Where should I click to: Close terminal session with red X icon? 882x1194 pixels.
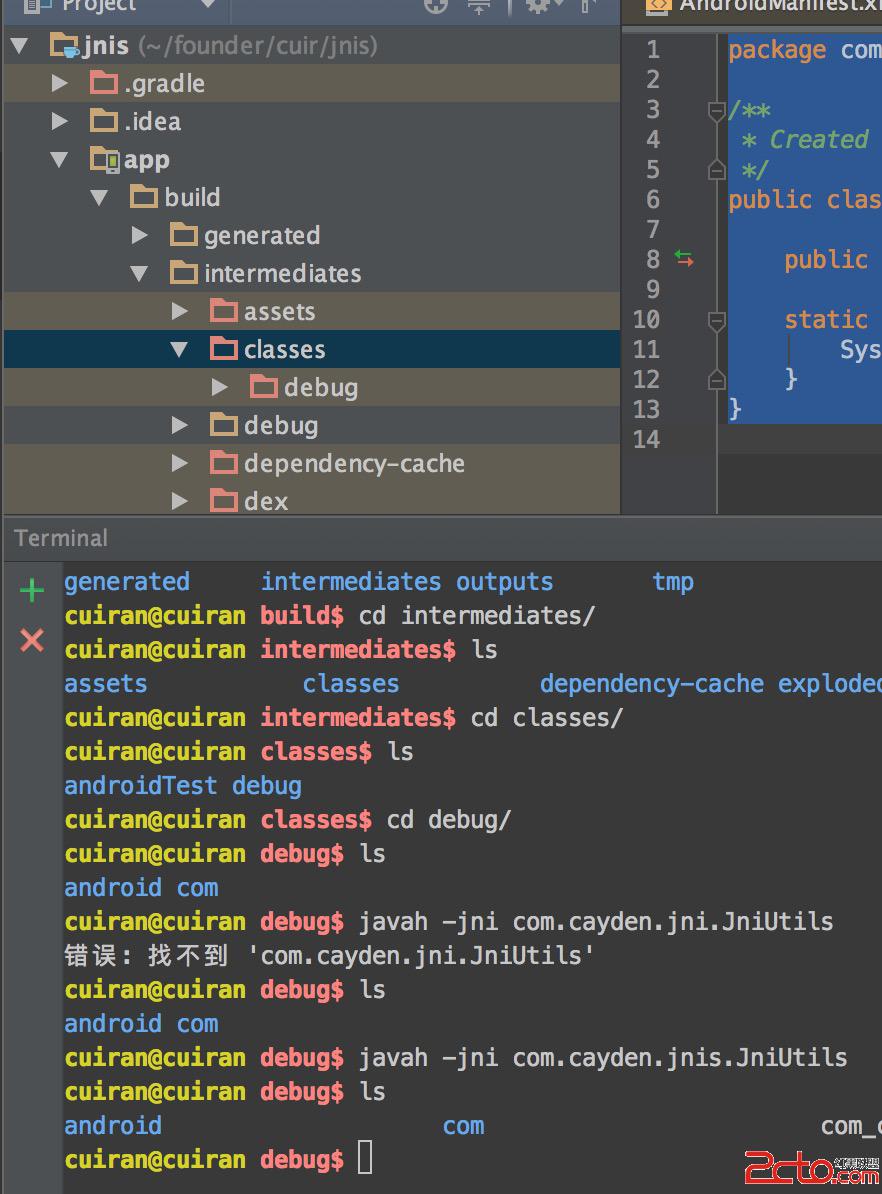(31, 640)
